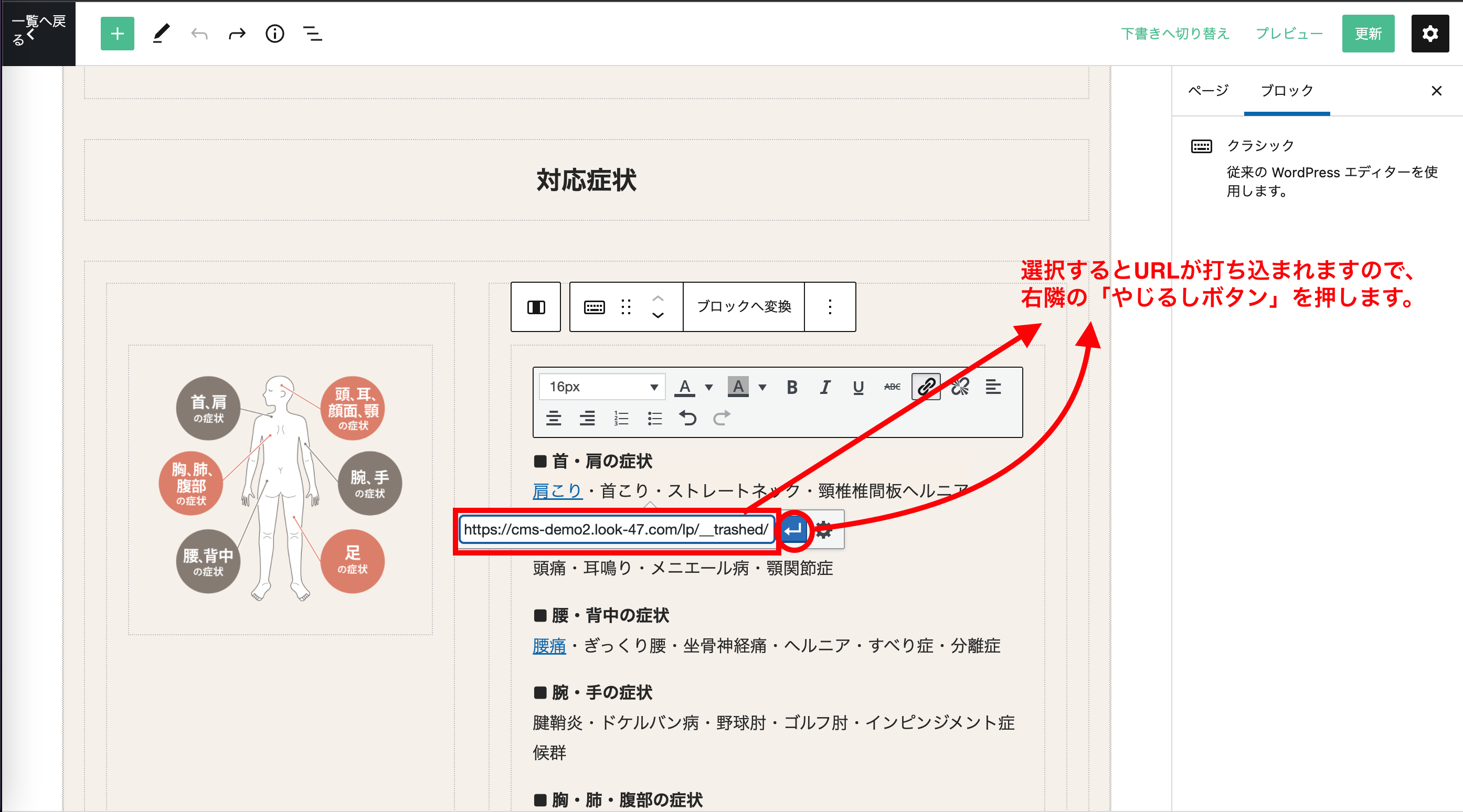
Task: Switch to the ページ tab
Action: click(1208, 90)
